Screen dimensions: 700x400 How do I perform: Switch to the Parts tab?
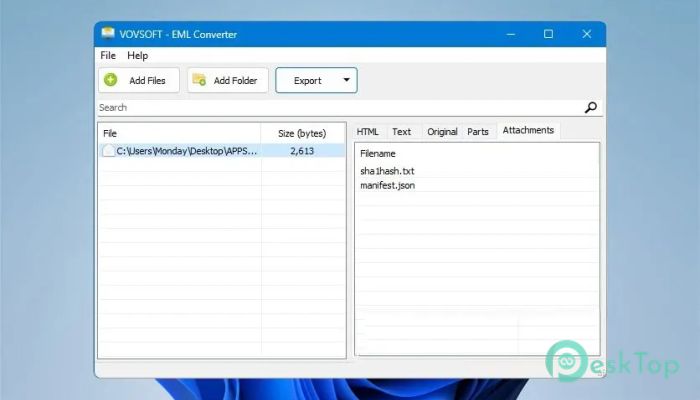478,132
